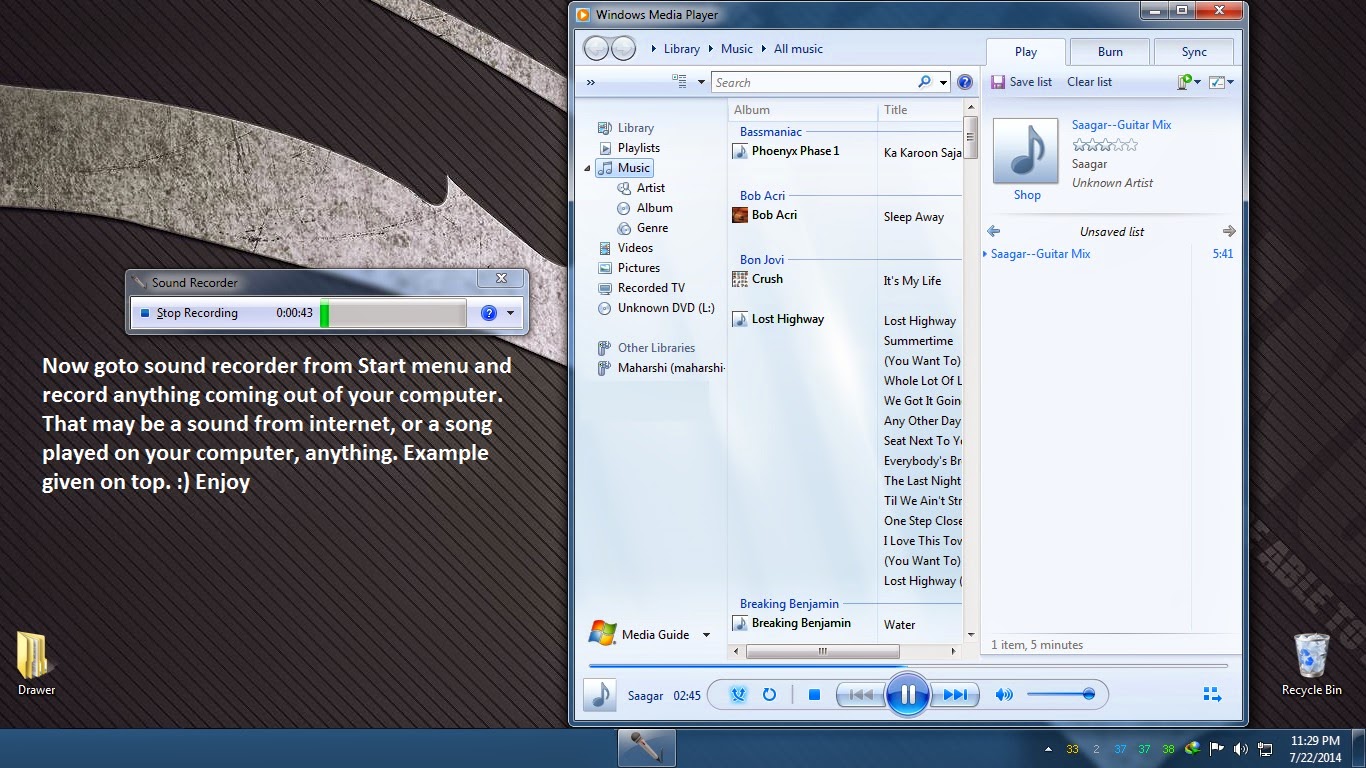Pause the playing song

point(908,694)
